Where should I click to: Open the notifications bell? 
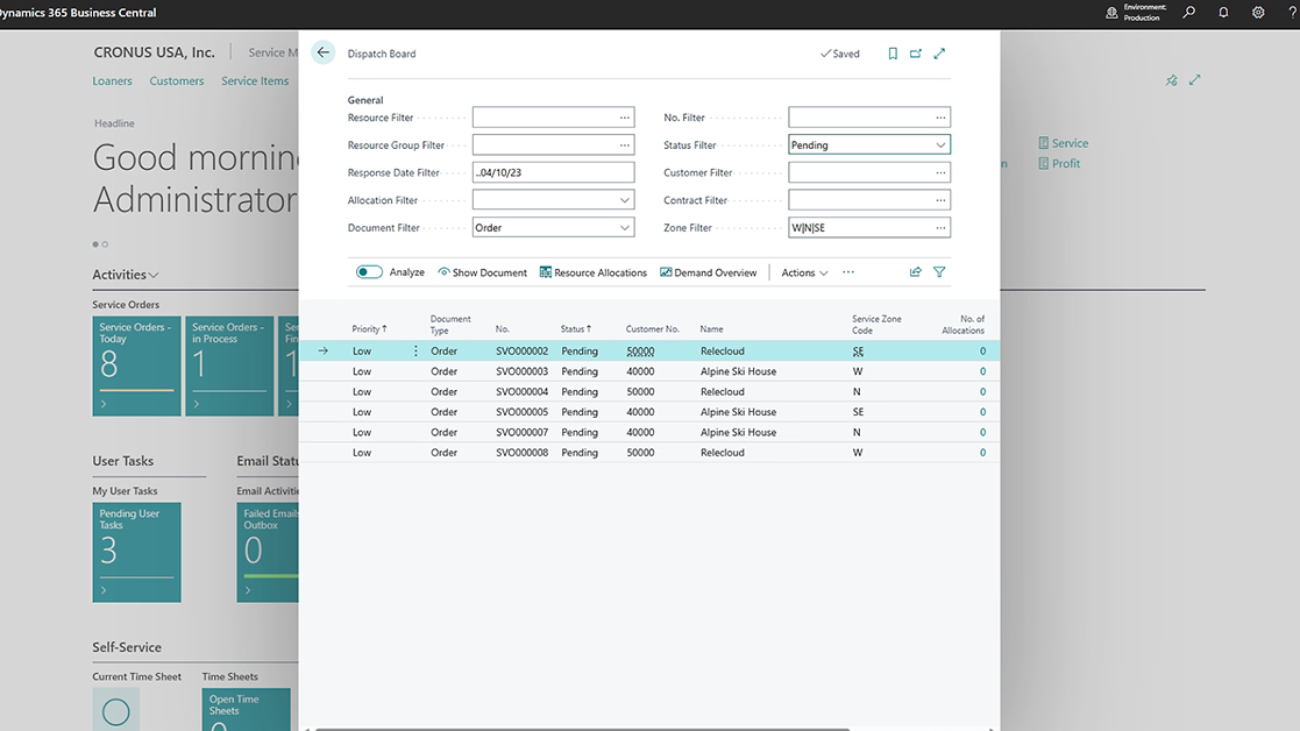(1223, 13)
